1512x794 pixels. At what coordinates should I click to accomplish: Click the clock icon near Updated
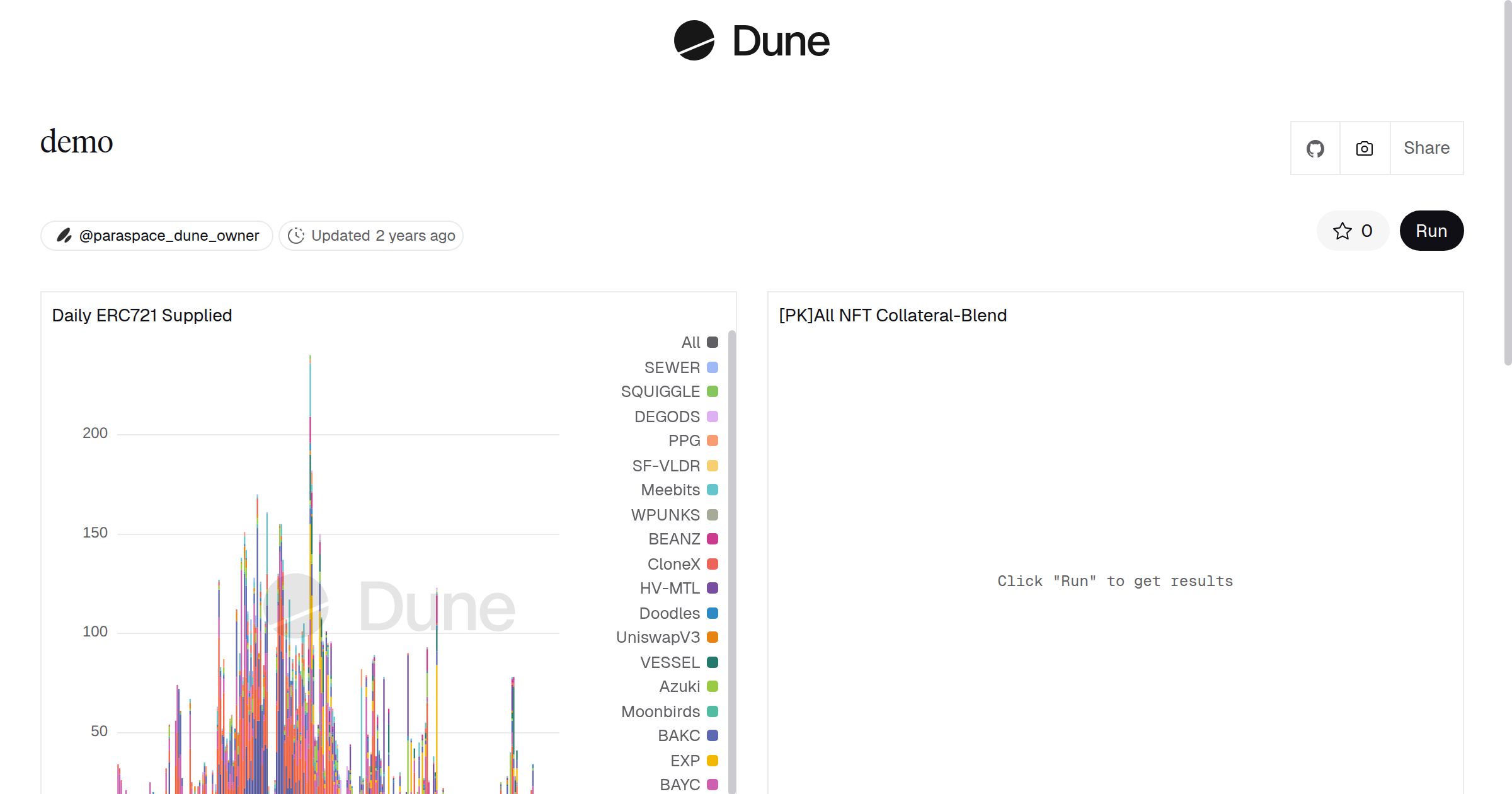(296, 236)
